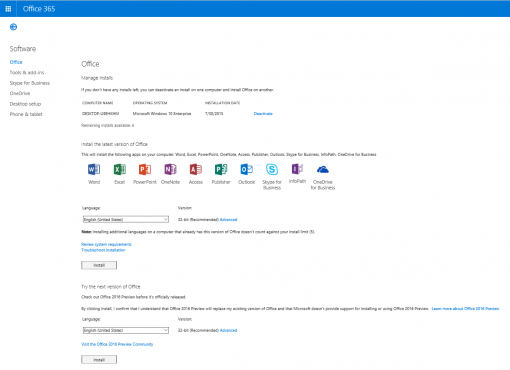The image size is (510, 370).
Task: Click the Manage installs heading
Action: click(x=97, y=78)
